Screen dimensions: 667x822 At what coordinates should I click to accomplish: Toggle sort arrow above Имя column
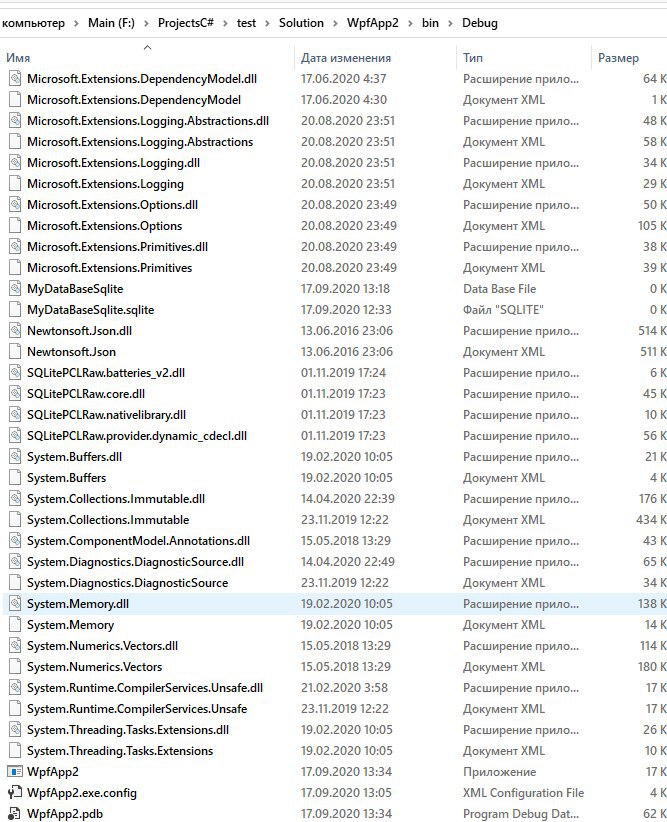[x=147, y=47]
